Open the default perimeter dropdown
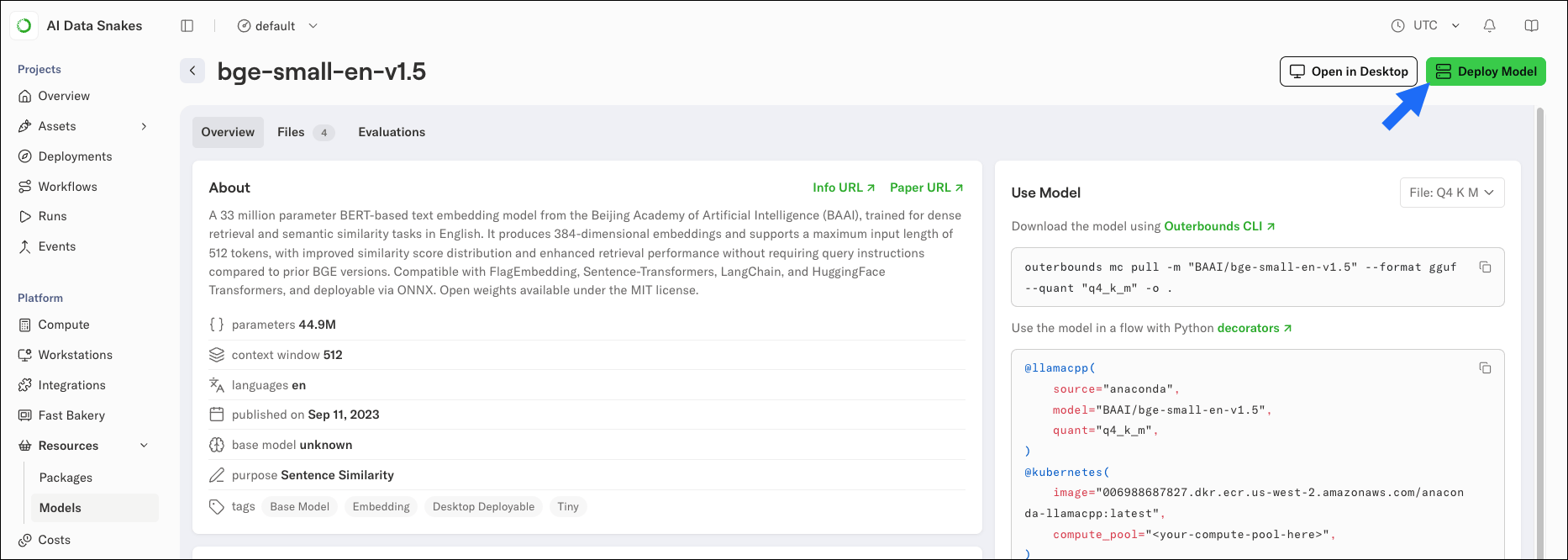This screenshot has width=1568, height=560. 277,26
